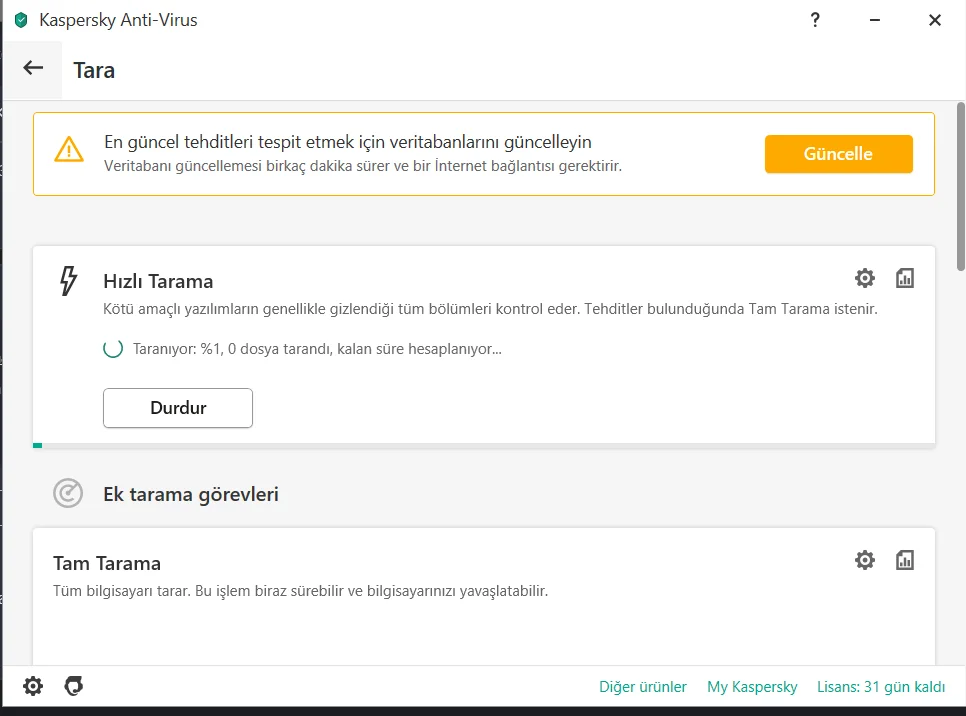Open the Diğer ürünler link
The height and width of the screenshot is (716, 966).
643,687
